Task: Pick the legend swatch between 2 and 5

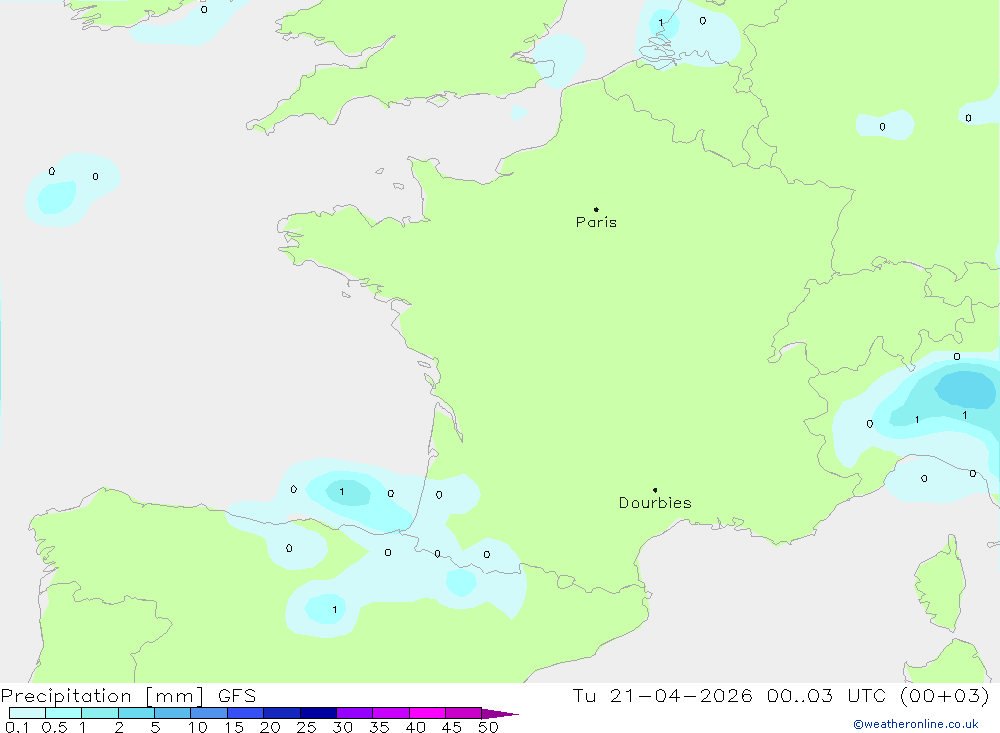Action: coord(136,713)
